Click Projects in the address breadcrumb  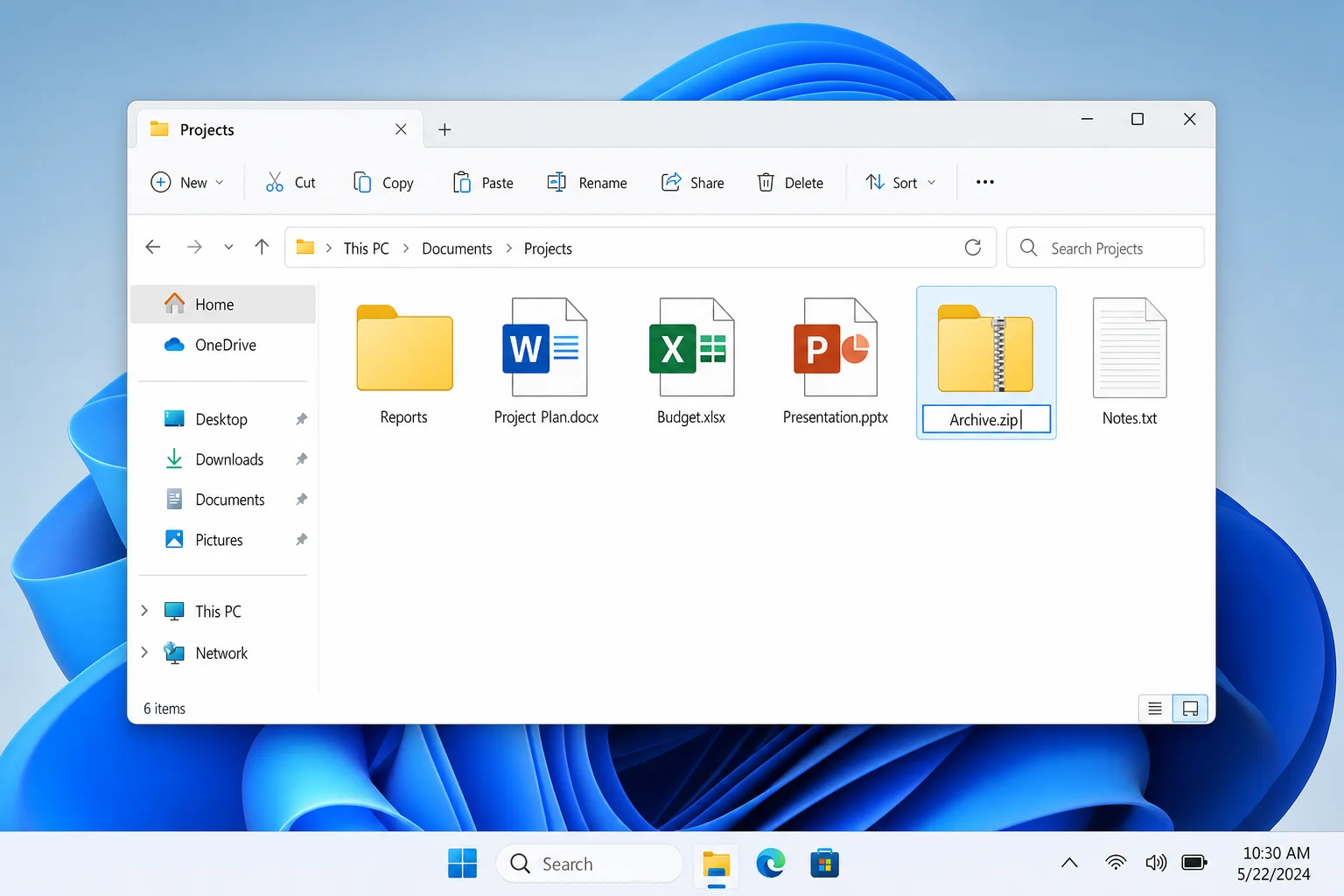click(x=548, y=248)
